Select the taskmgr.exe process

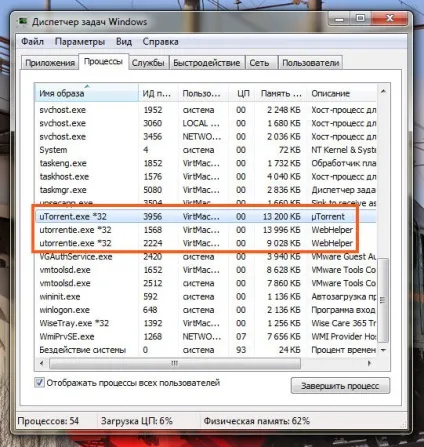206,190
